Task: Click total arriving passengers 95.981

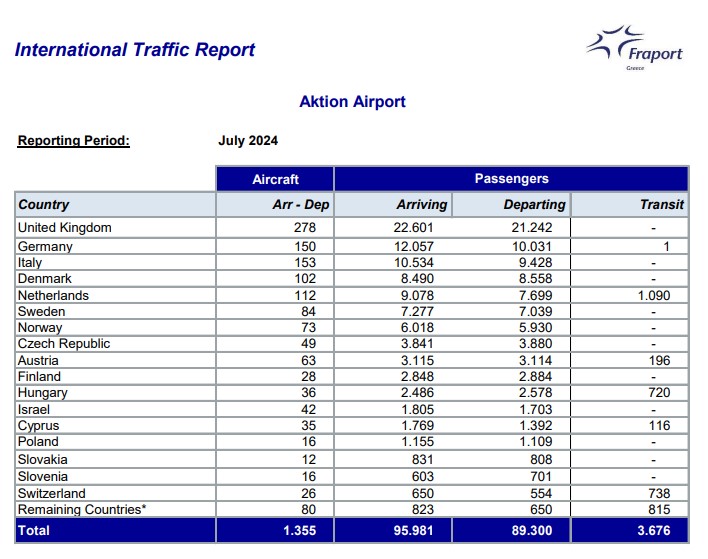Action: (x=413, y=531)
